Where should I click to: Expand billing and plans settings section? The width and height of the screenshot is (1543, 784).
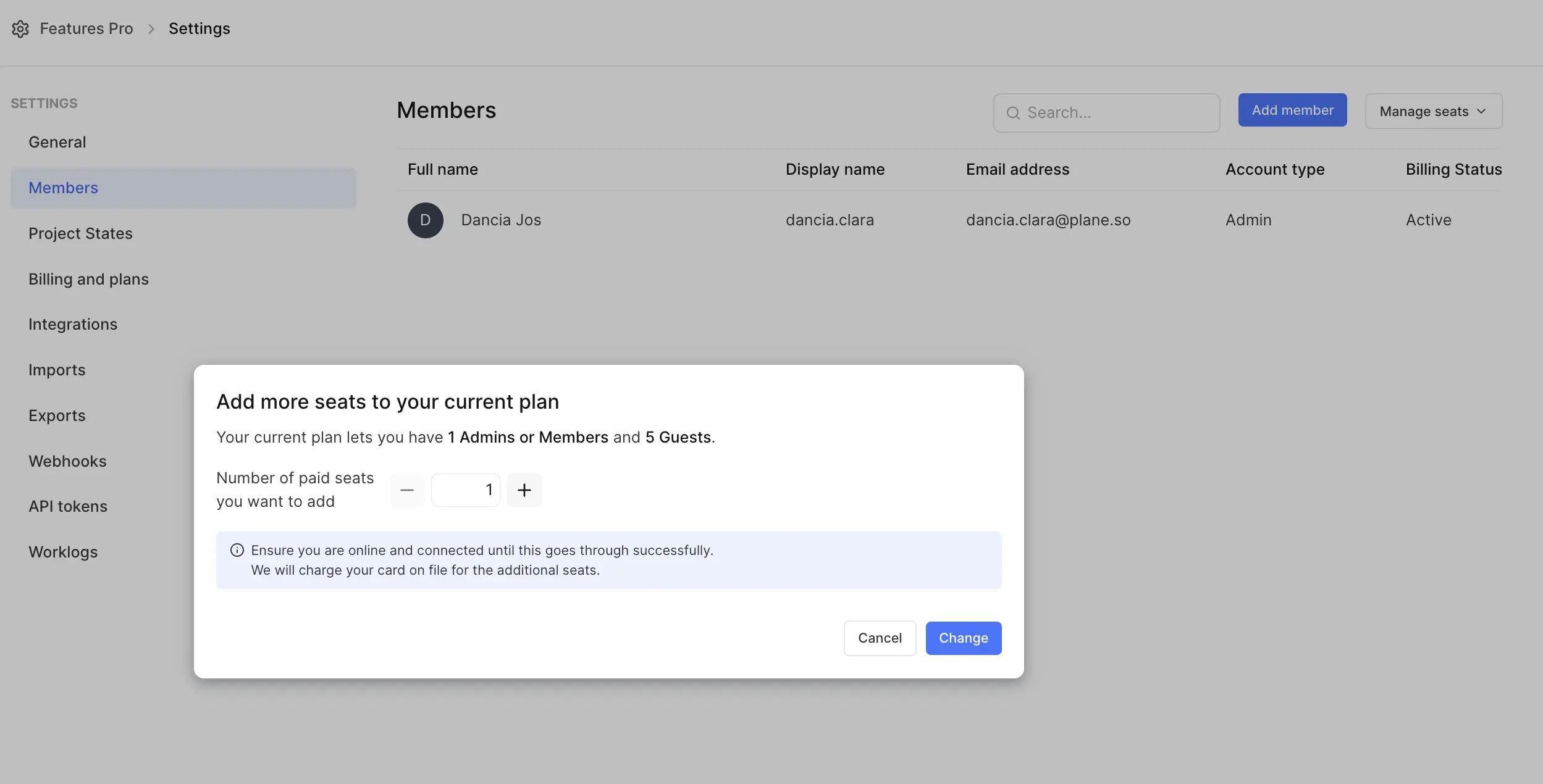[89, 279]
